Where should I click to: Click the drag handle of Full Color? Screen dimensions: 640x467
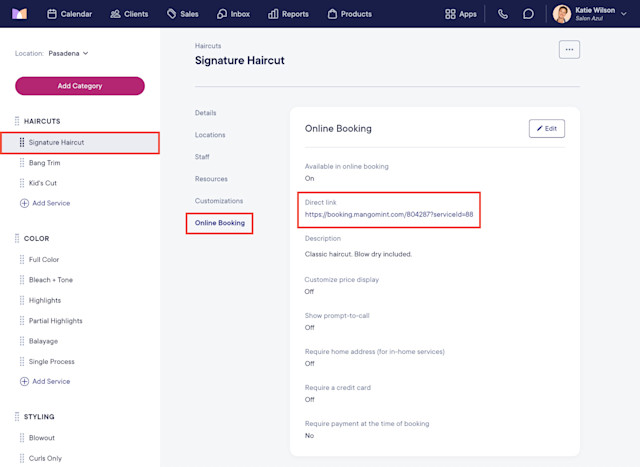click(22, 260)
